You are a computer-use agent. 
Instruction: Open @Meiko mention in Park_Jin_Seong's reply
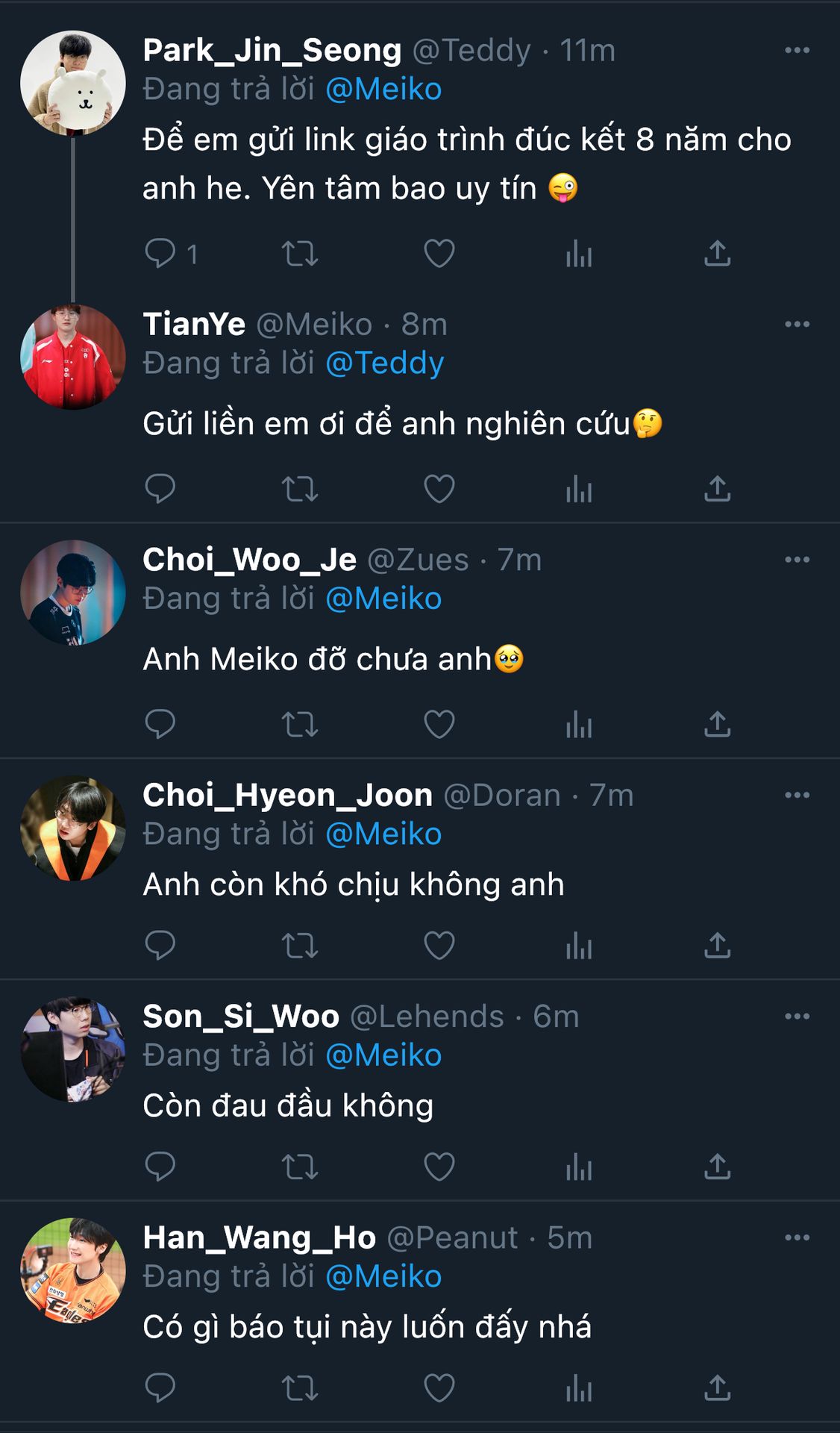coord(383,90)
